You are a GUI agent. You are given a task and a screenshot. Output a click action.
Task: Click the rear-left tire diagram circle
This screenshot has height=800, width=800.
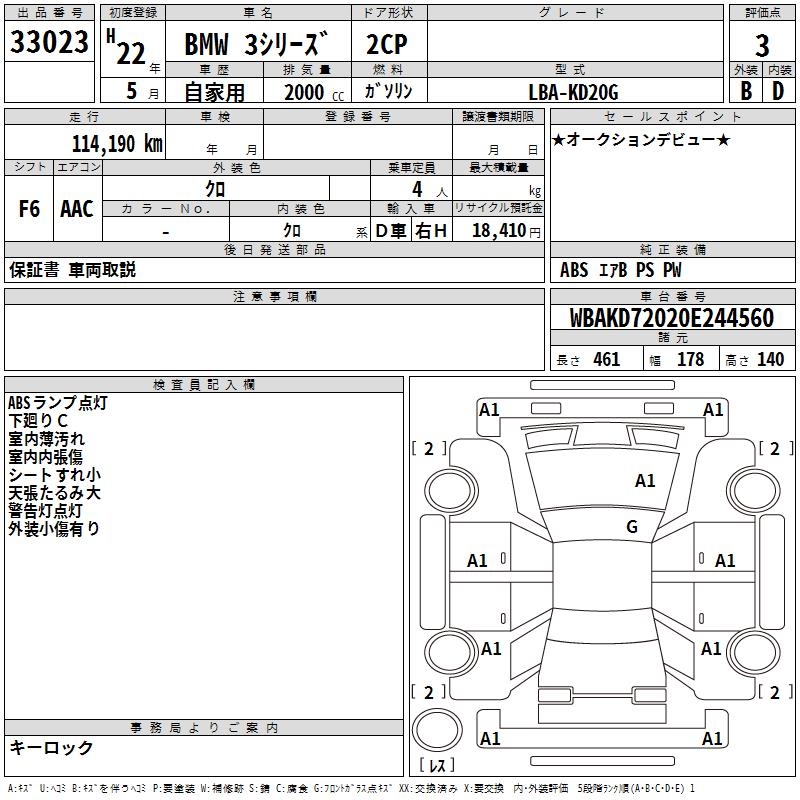tap(451, 652)
